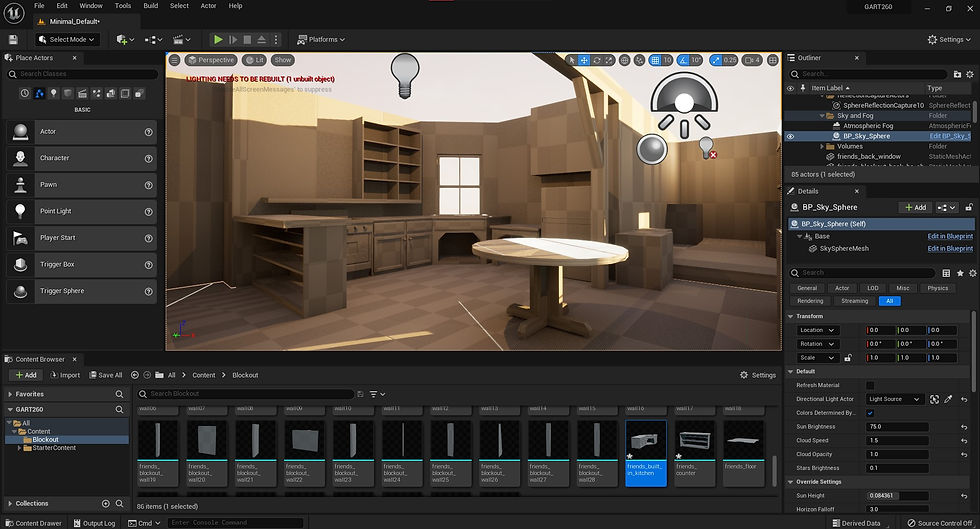The width and height of the screenshot is (980, 529).
Task: Collapse the Sky and Fog folder
Action: pyautogui.click(x=822, y=116)
